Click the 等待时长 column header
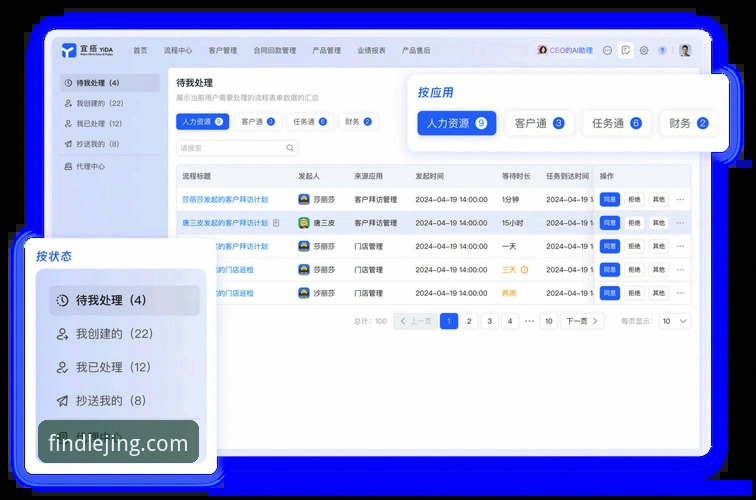Viewport: 756px width, 500px height. tap(516, 176)
